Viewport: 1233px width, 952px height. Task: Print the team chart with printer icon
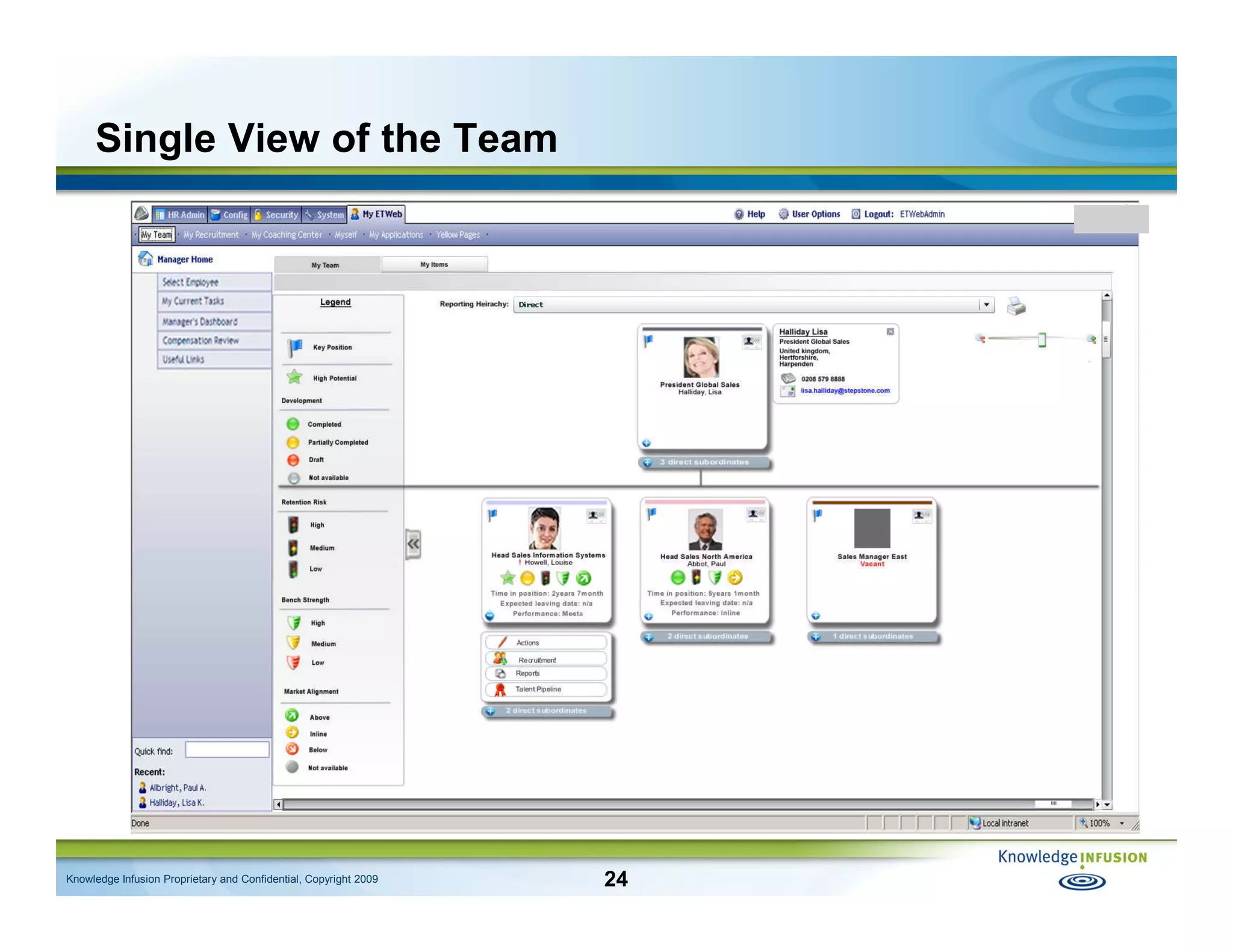point(1016,306)
